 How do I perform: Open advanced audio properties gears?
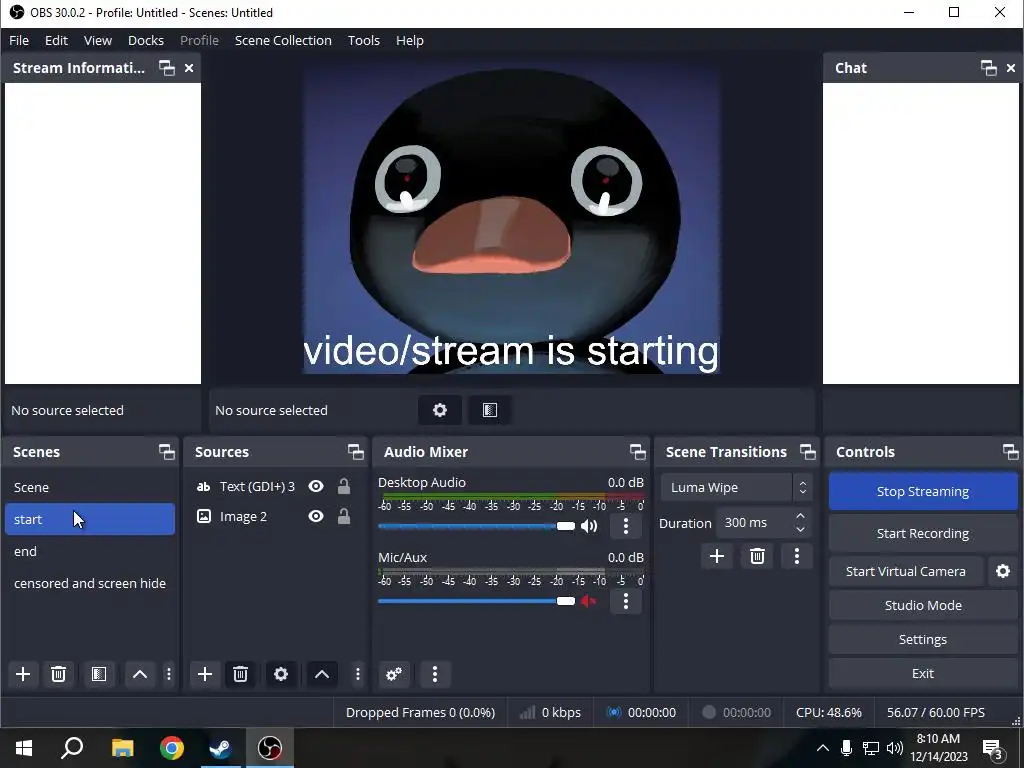tap(394, 674)
